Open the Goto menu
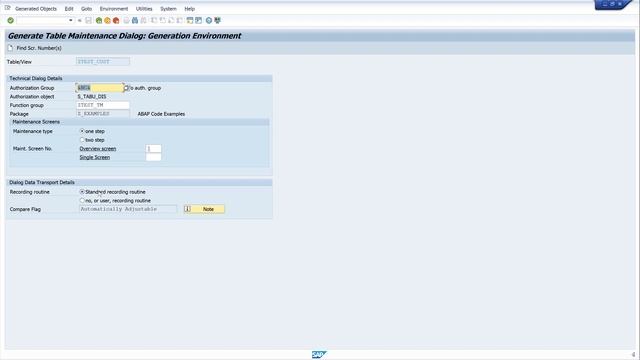Screen dimensions: 640x360 [87, 9]
